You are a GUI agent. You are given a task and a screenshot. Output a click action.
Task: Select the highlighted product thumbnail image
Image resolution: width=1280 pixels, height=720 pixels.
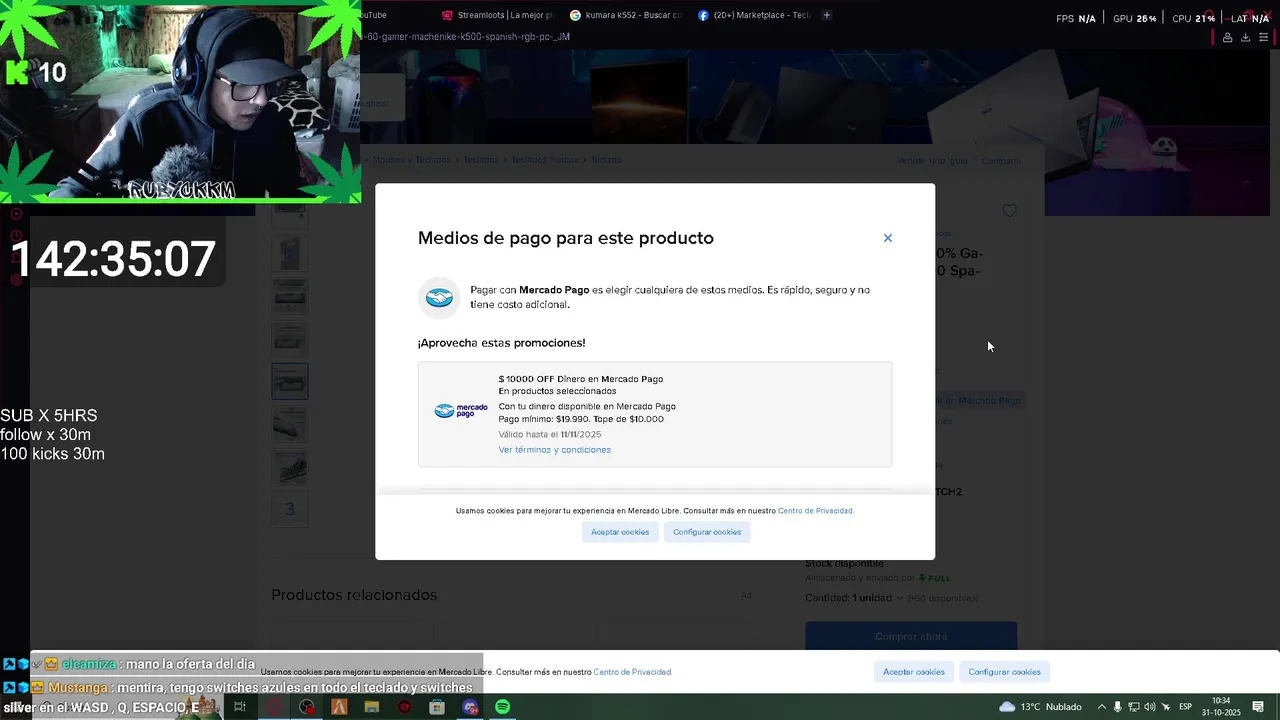coord(290,381)
